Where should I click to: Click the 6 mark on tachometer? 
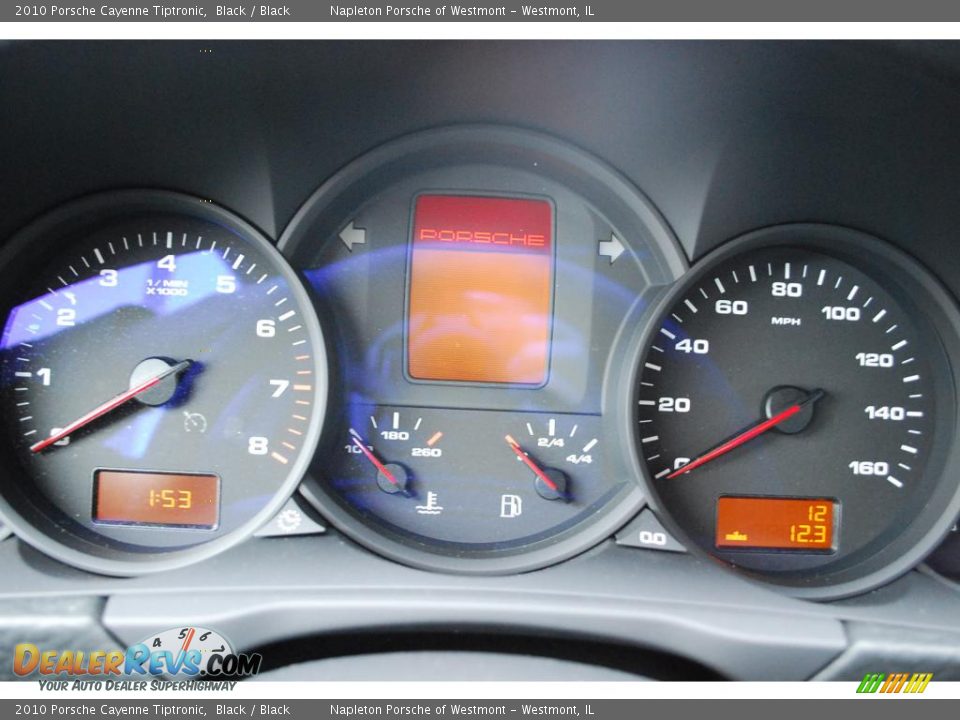coord(265,328)
